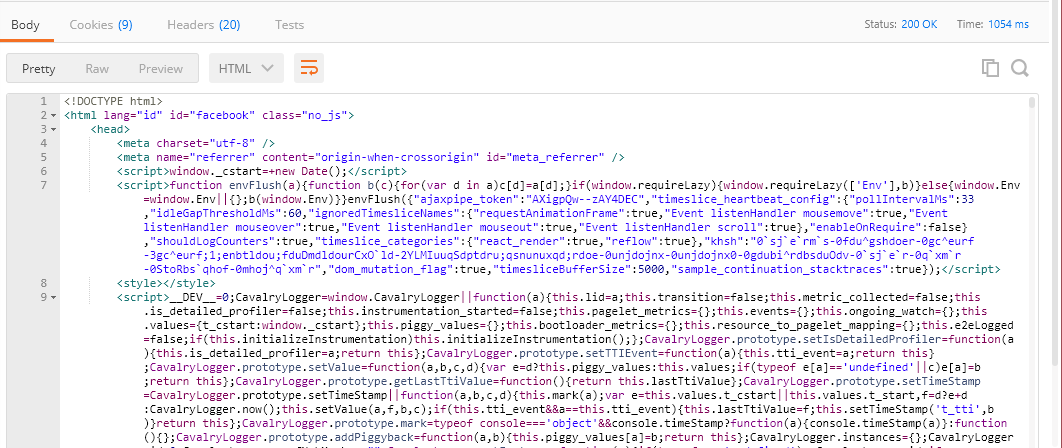Open the HTML format dropdown
Viewport: 1062px width, 448px height.
point(246,68)
